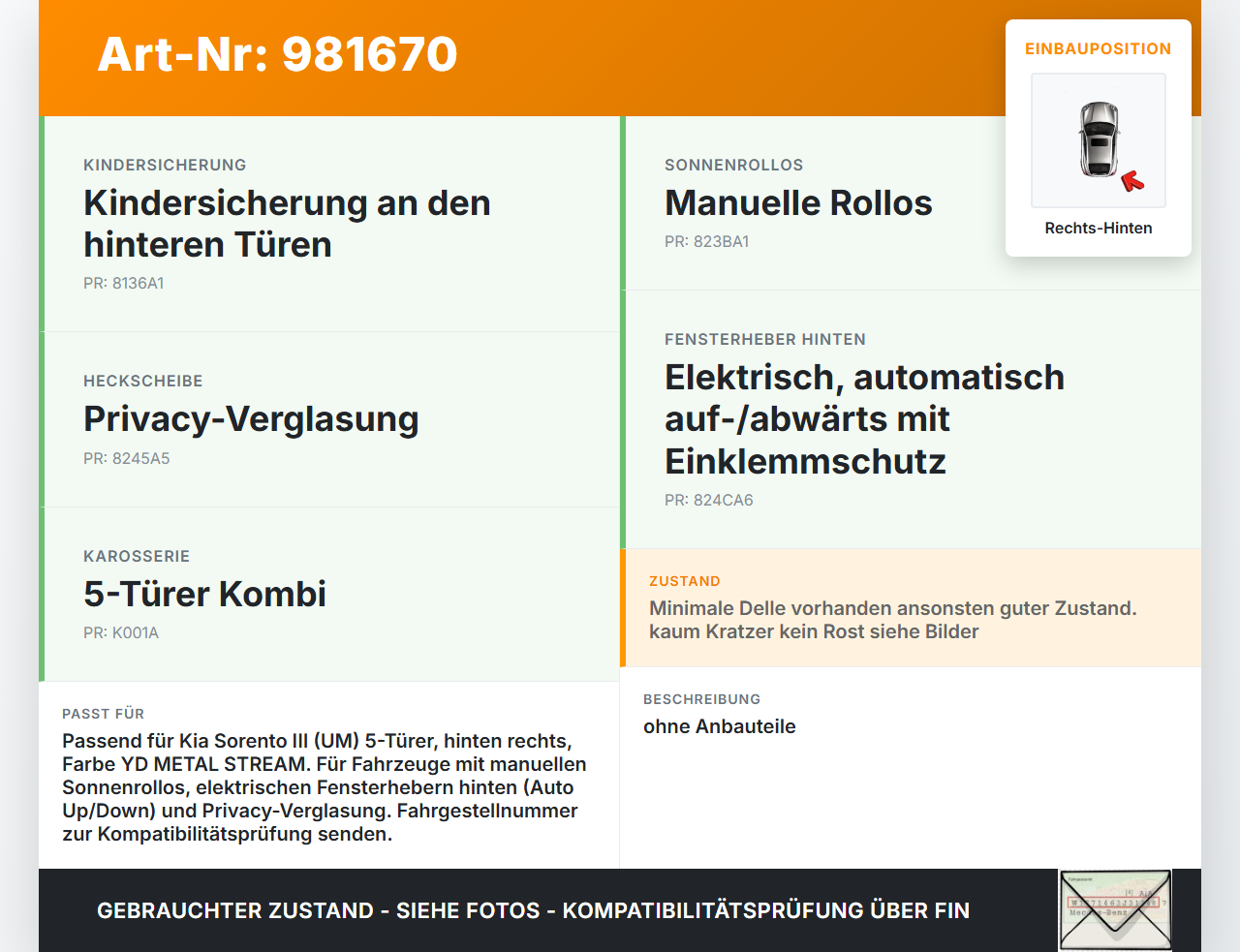The image size is (1240, 952).
Task: Select PR code 823BA1
Action: [707, 241]
